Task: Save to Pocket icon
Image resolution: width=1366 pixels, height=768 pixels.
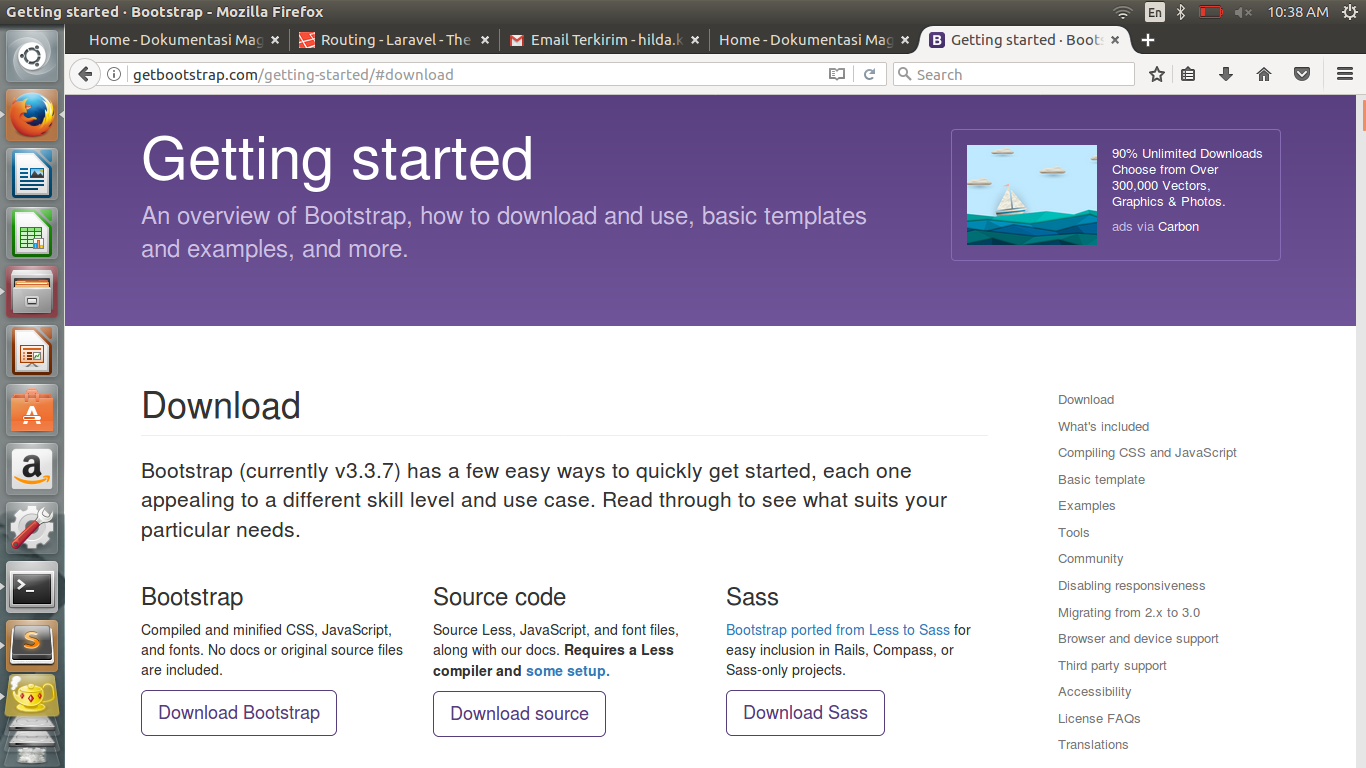Action: point(1302,74)
